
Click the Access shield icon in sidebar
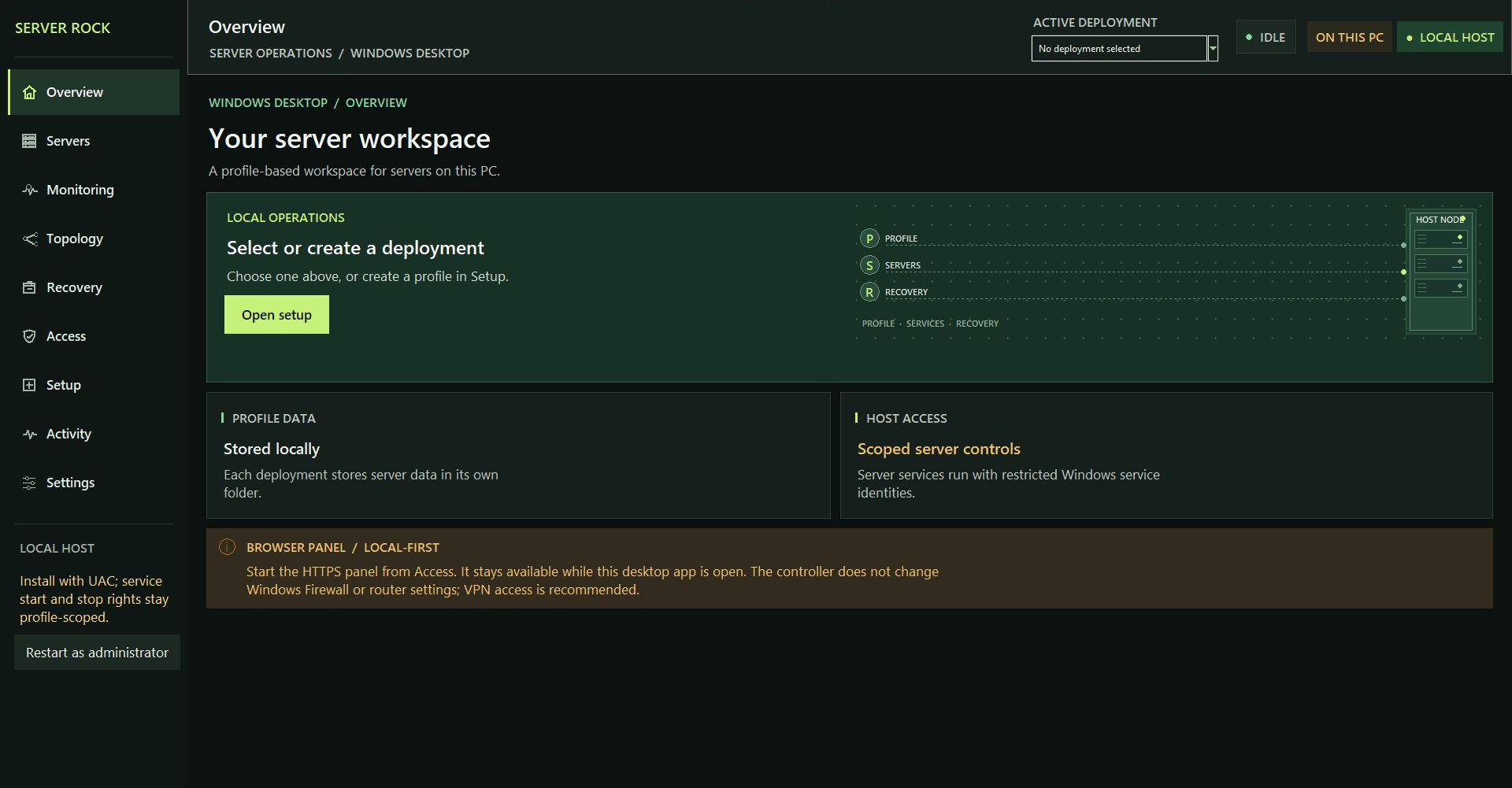pos(29,336)
